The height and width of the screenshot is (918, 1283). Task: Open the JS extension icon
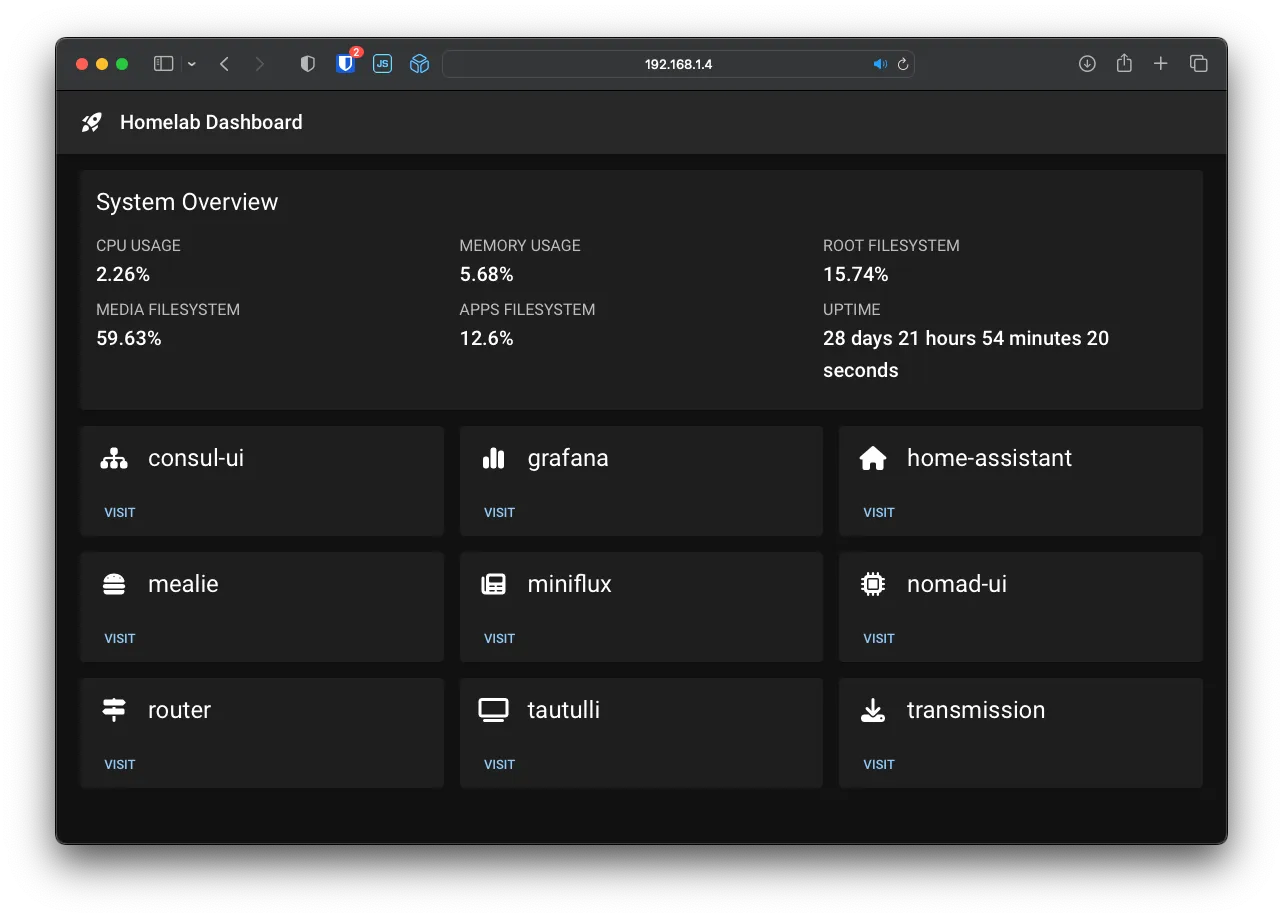click(382, 64)
